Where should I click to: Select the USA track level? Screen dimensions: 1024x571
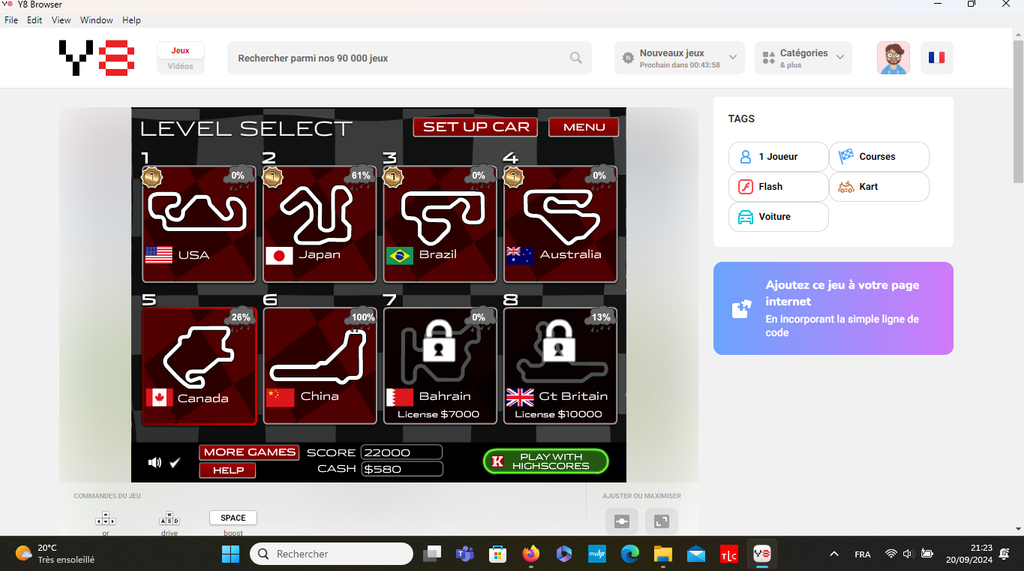199,224
